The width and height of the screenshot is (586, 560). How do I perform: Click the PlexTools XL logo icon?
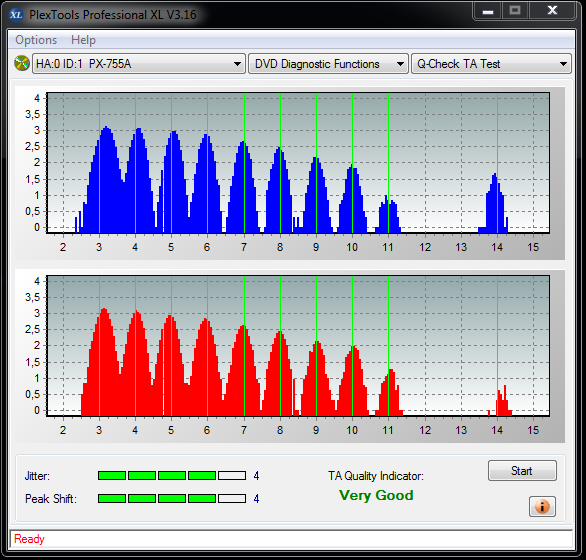(16, 15)
